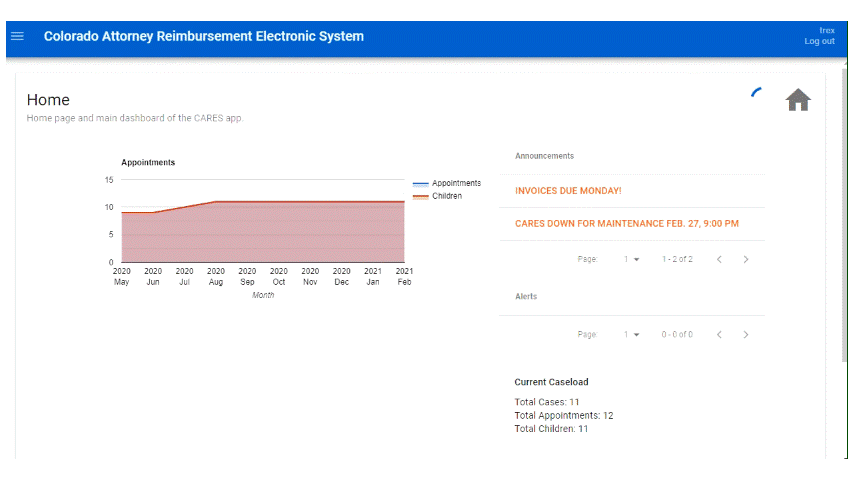Toggle the Appointments legend series

coord(447,183)
